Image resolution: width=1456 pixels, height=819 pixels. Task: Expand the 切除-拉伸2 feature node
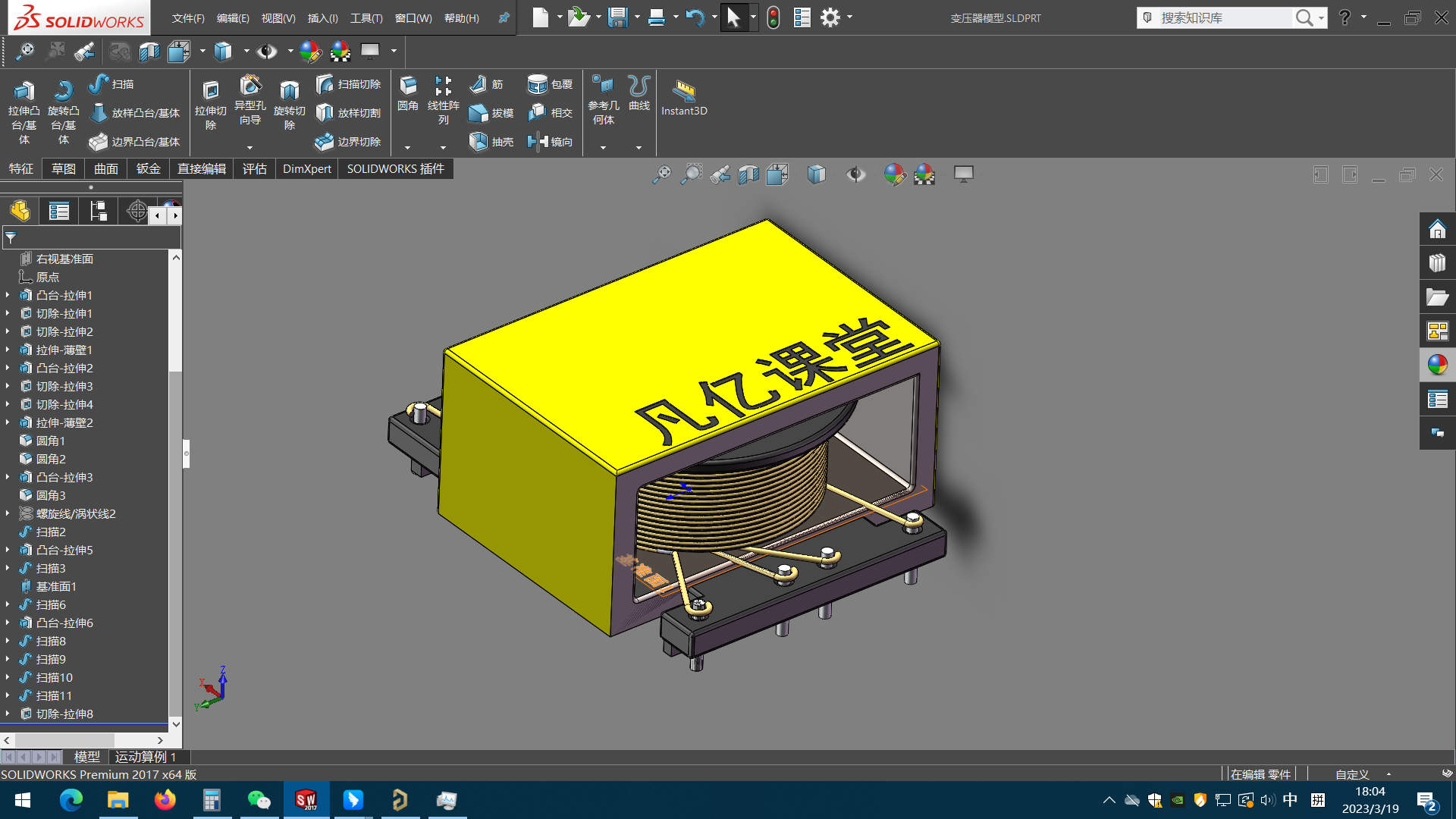coord(8,331)
